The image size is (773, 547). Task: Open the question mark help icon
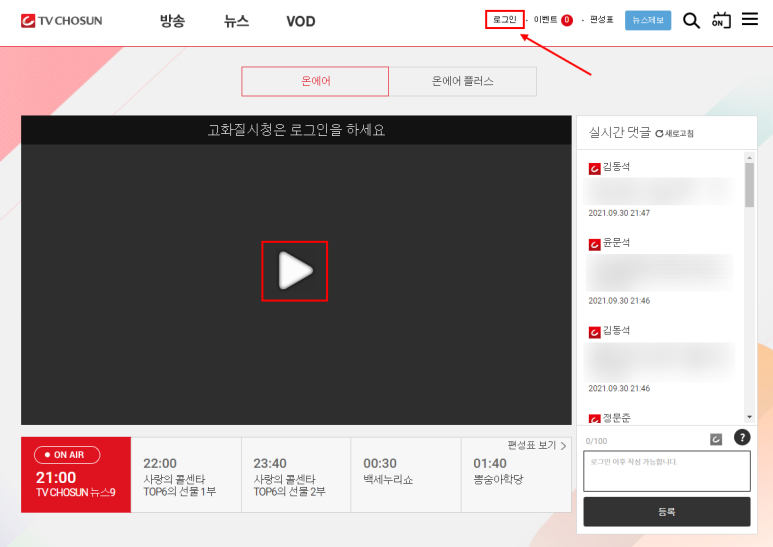(x=742, y=437)
